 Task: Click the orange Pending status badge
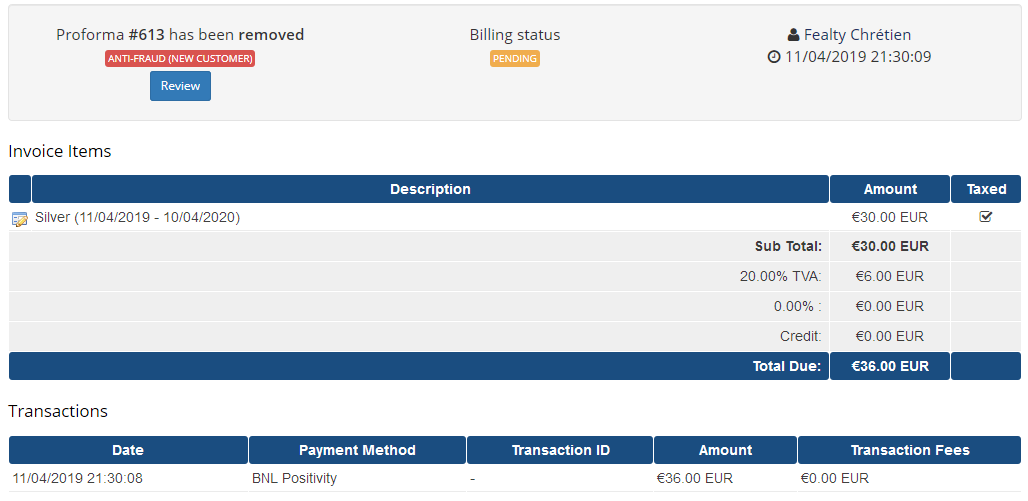[515, 58]
